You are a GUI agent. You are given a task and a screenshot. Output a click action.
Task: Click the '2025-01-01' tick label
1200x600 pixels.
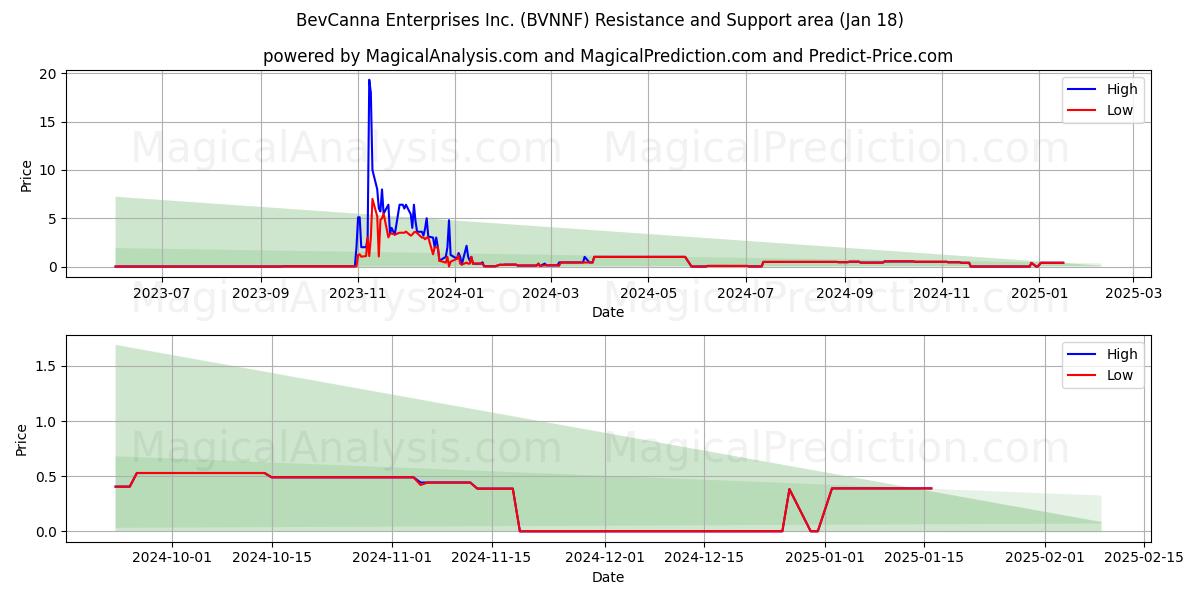[x=825, y=558]
